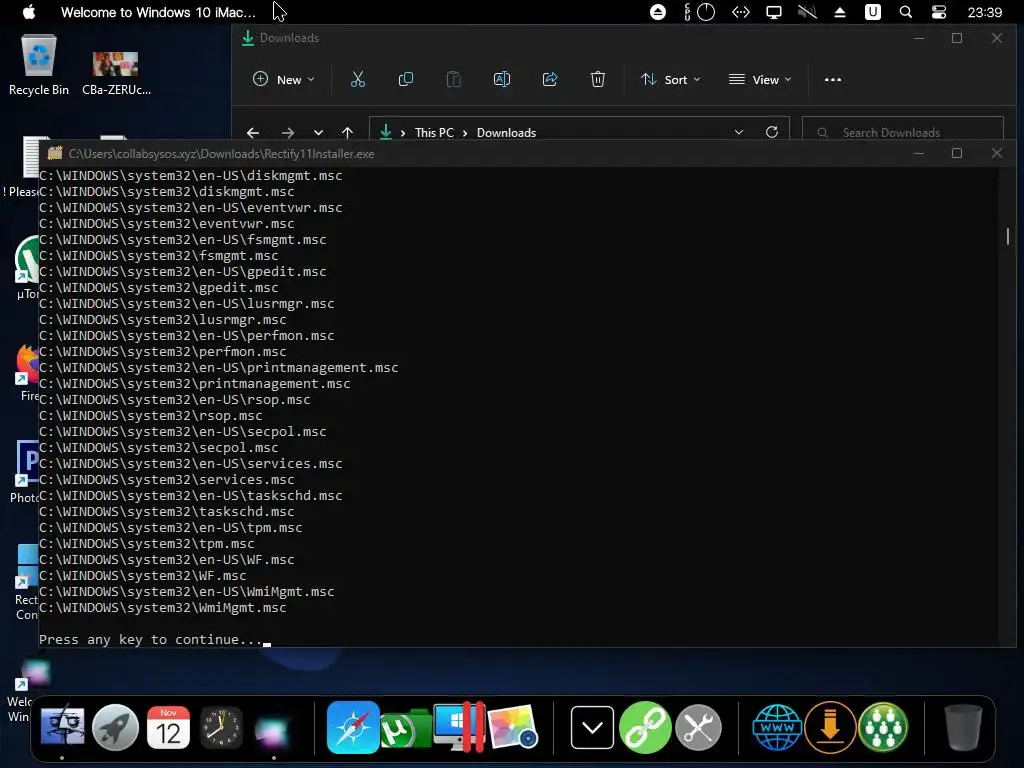Click the console window scrollbar thumb
The image size is (1024, 768).
click(1008, 236)
